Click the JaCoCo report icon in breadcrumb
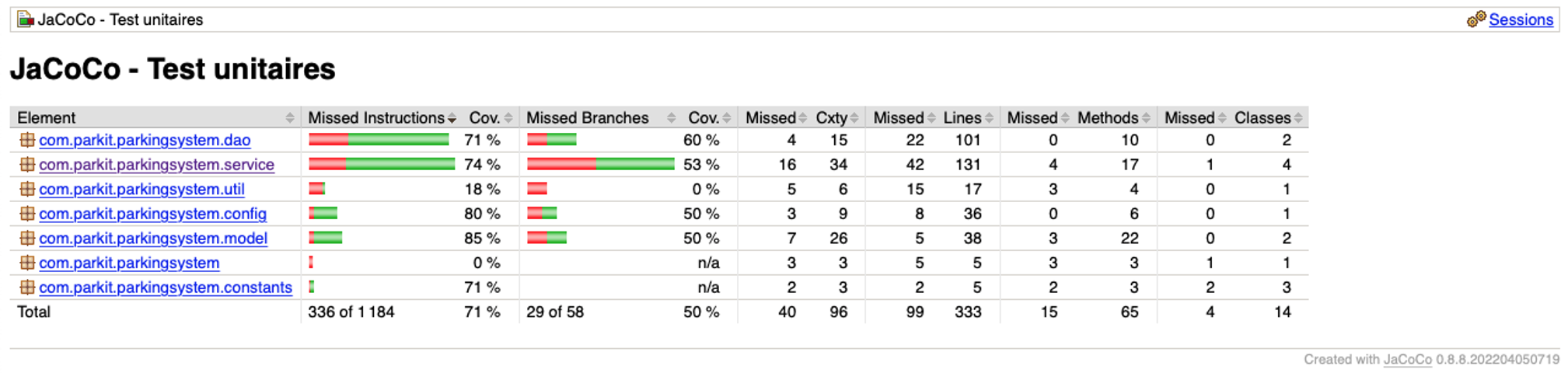This screenshot has height=373, width=1568. pyautogui.click(x=26, y=19)
